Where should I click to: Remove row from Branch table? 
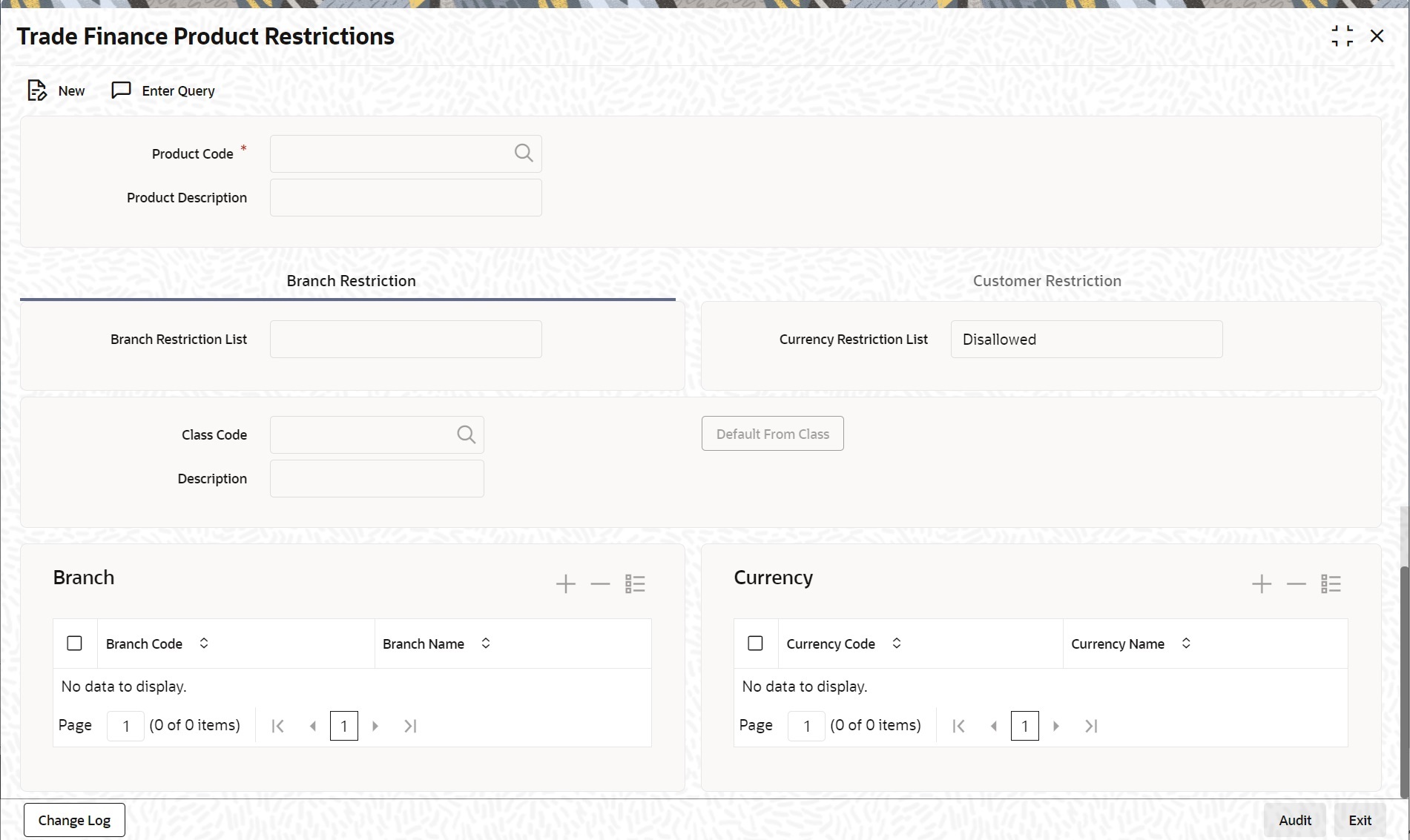(600, 584)
